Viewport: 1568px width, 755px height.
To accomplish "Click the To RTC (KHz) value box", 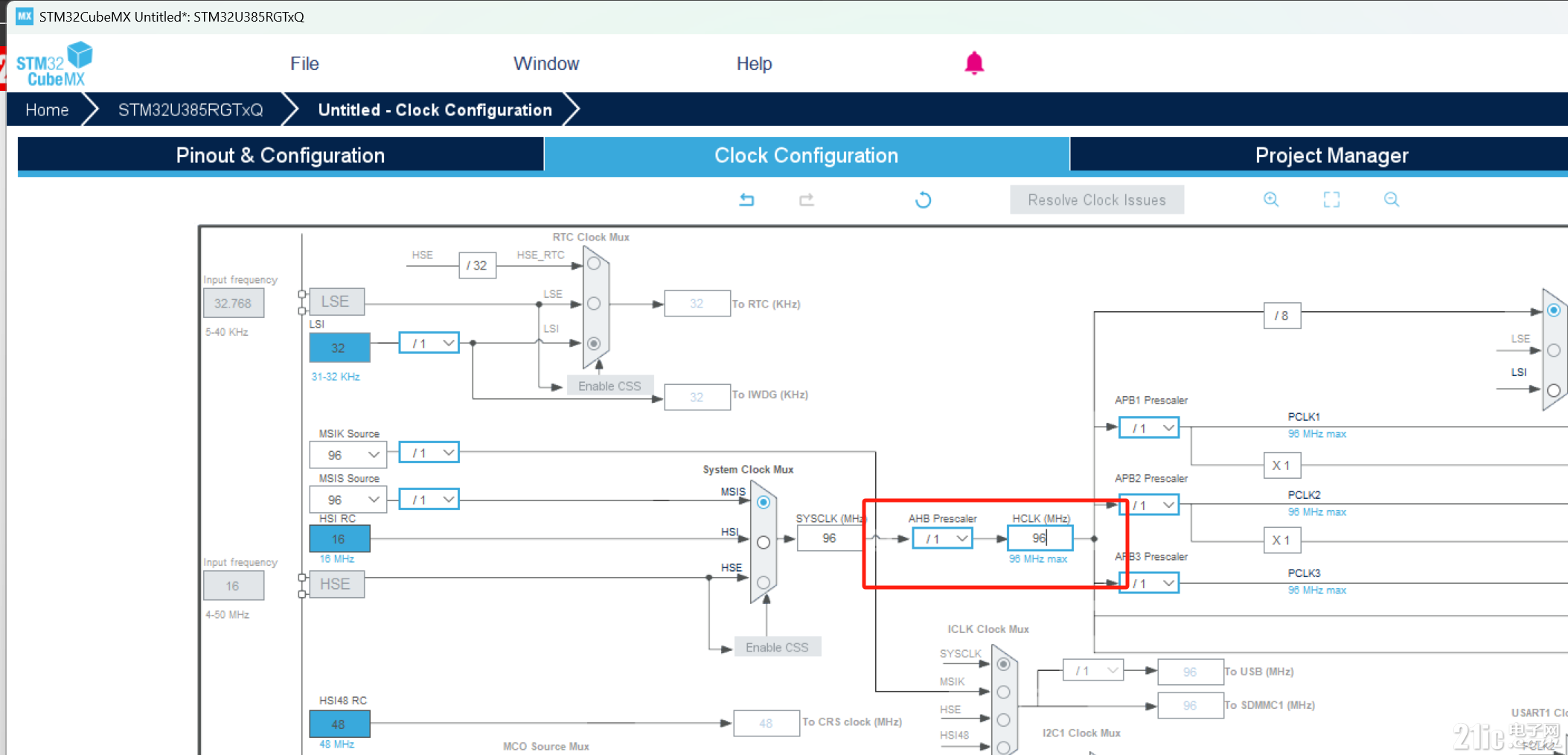I will point(697,303).
